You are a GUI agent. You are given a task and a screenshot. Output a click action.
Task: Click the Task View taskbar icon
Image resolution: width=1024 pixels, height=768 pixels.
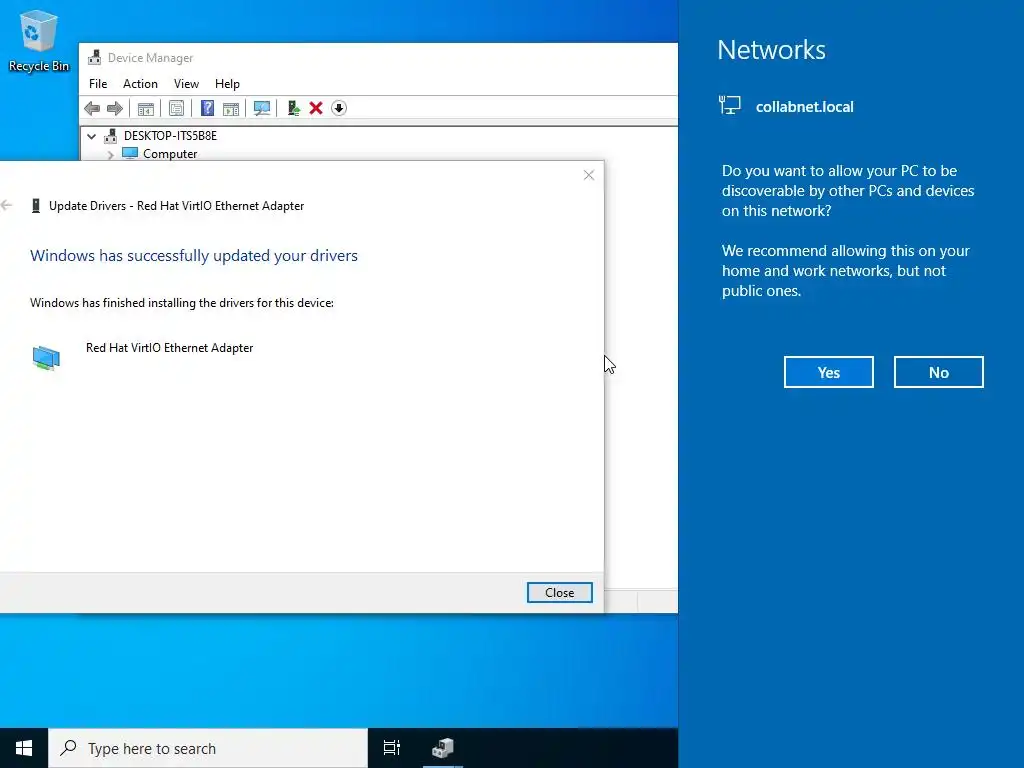[x=392, y=748]
